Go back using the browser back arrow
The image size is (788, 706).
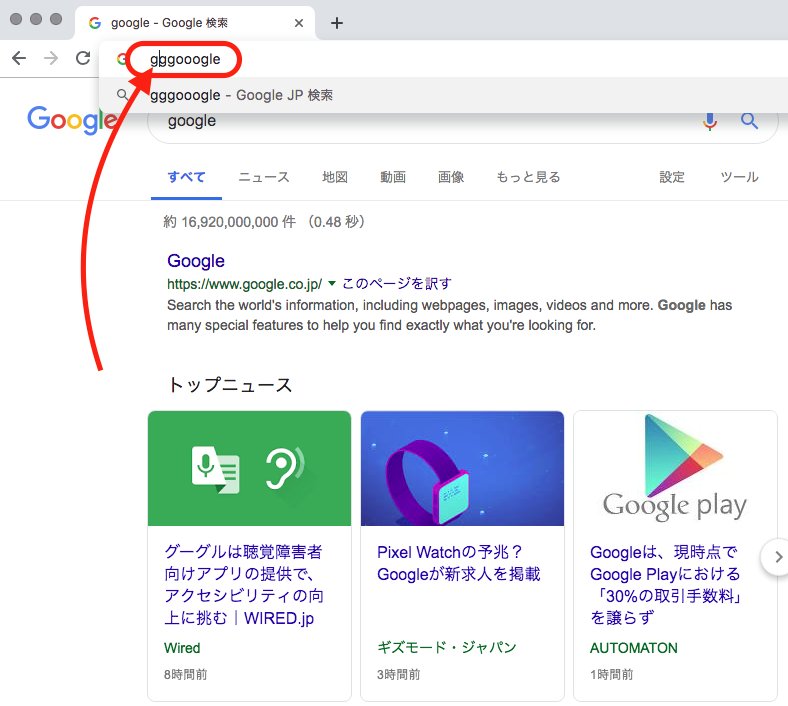[x=19, y=58]
